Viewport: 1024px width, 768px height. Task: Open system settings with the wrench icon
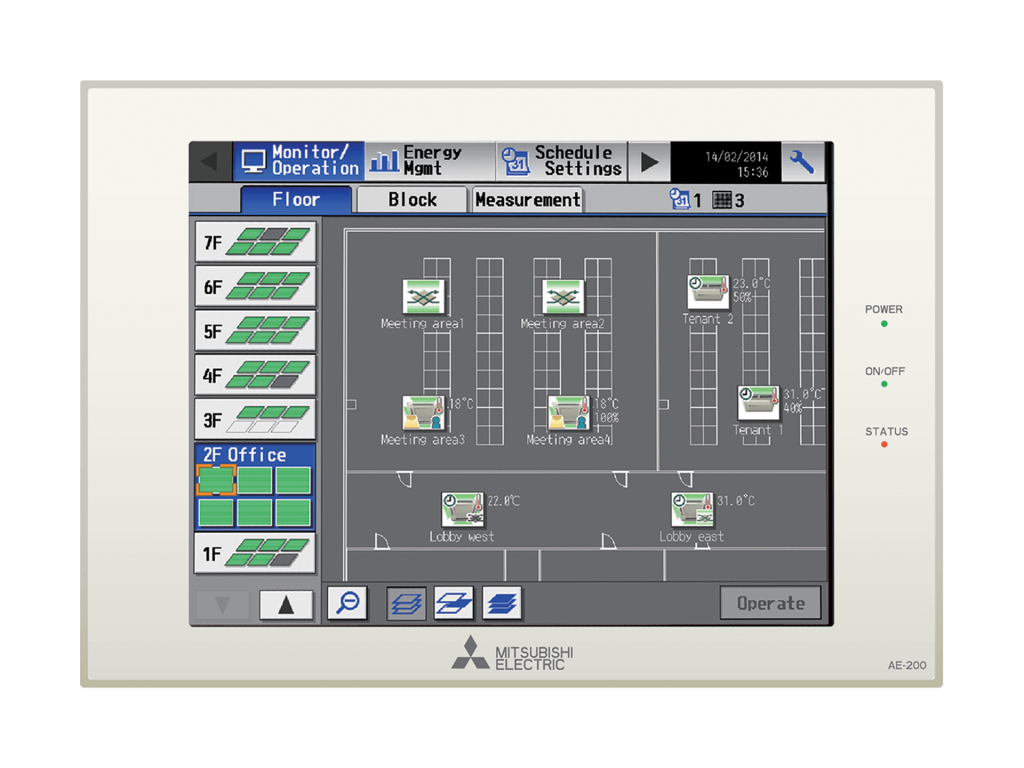803,160
